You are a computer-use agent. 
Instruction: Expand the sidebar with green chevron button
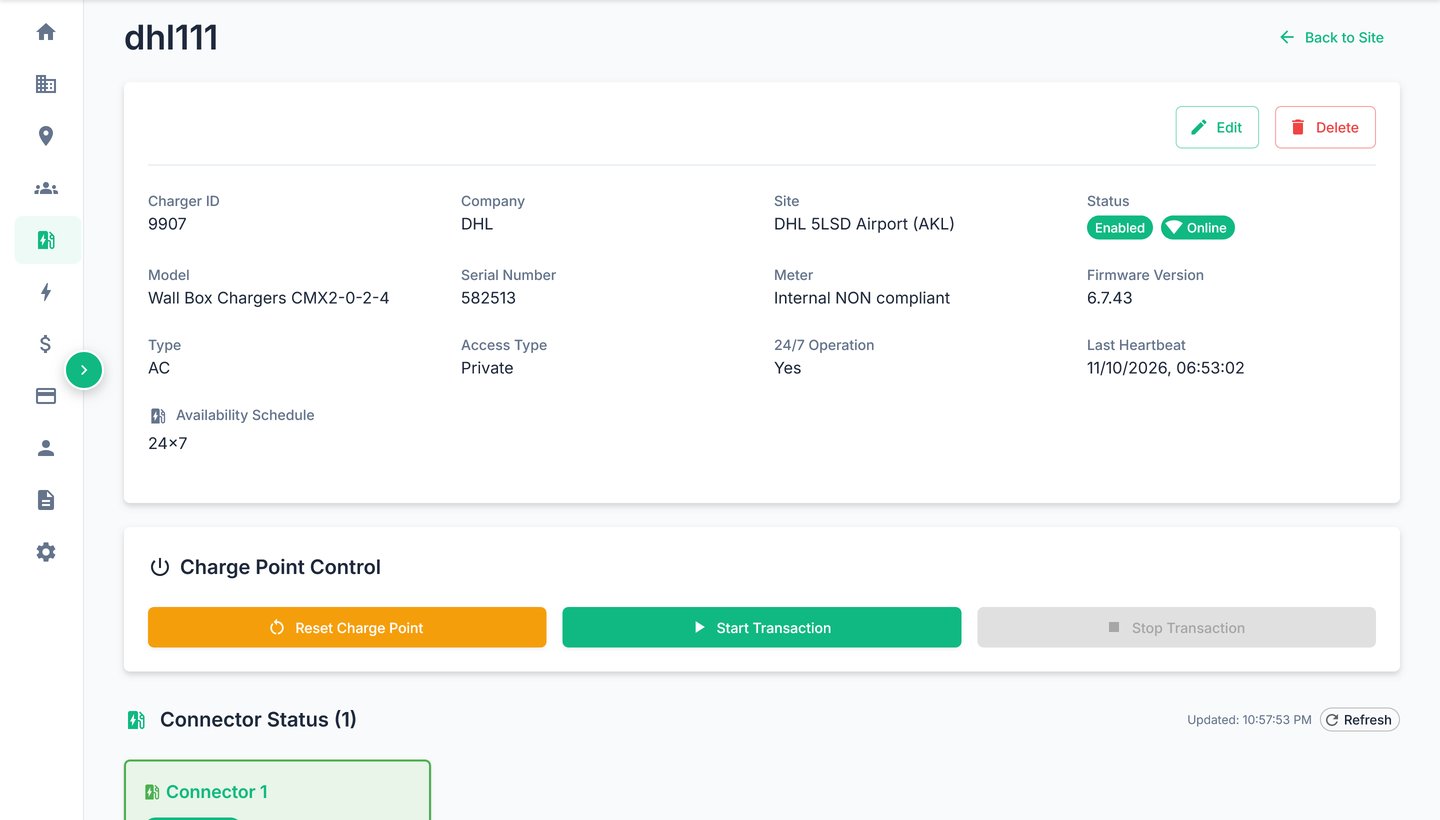84,370
